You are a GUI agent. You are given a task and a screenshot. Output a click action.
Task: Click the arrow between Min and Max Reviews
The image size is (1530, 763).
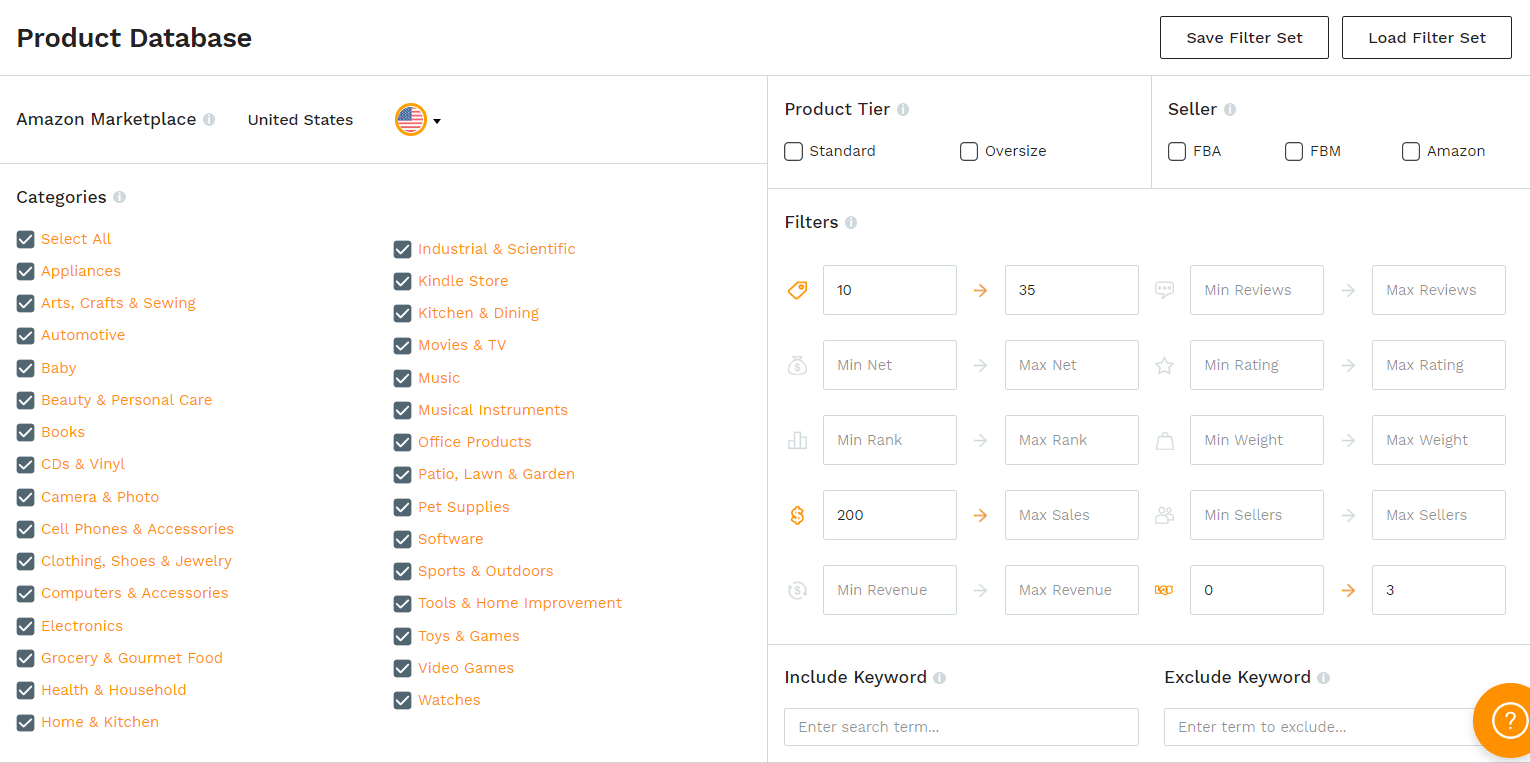point(1348,289)
